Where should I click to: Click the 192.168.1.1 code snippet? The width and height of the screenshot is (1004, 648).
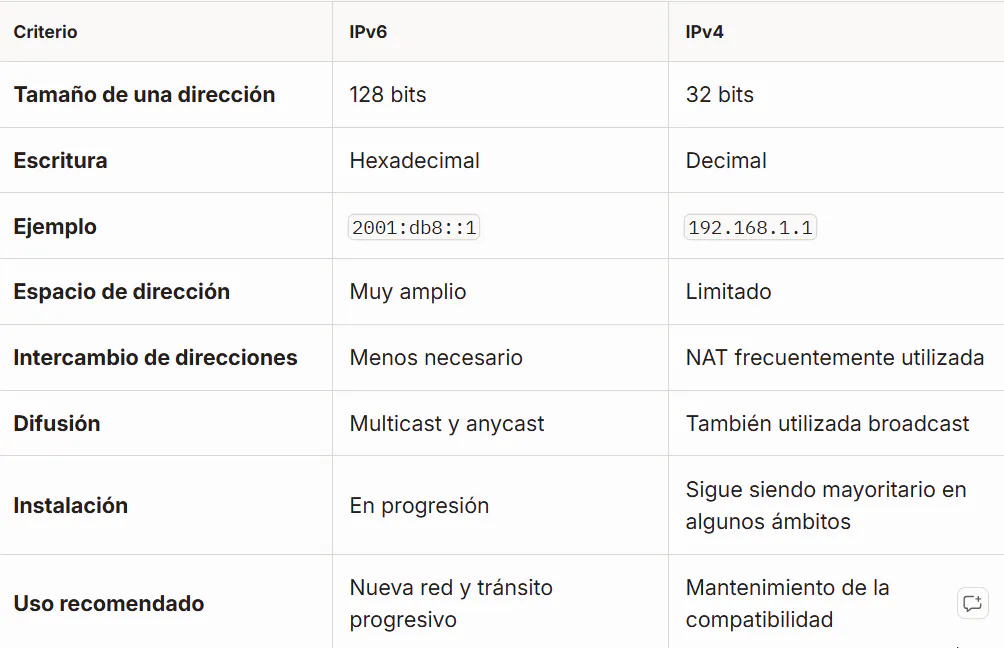pos(750,227)
